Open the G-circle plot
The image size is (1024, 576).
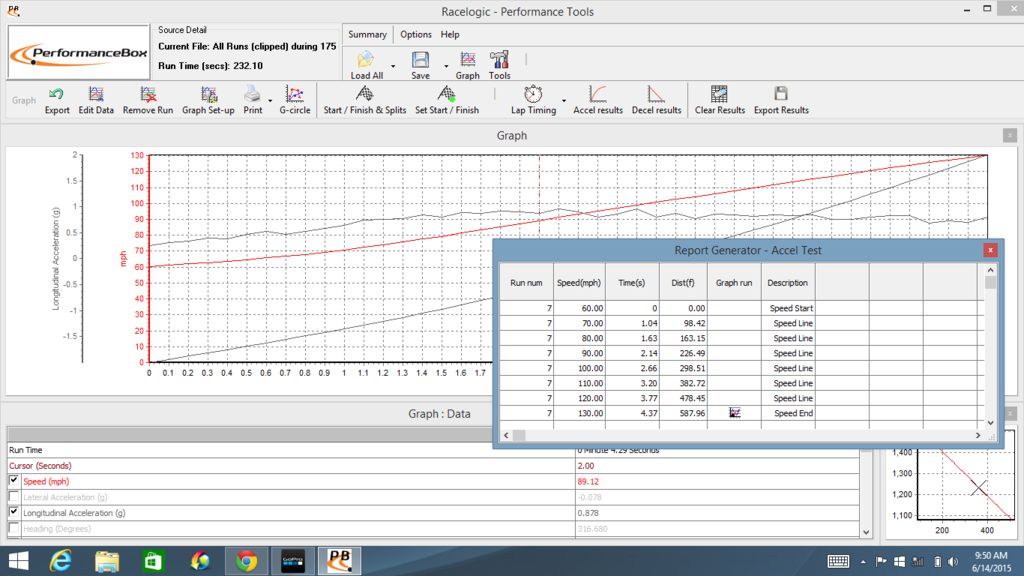tap(295, 100)
